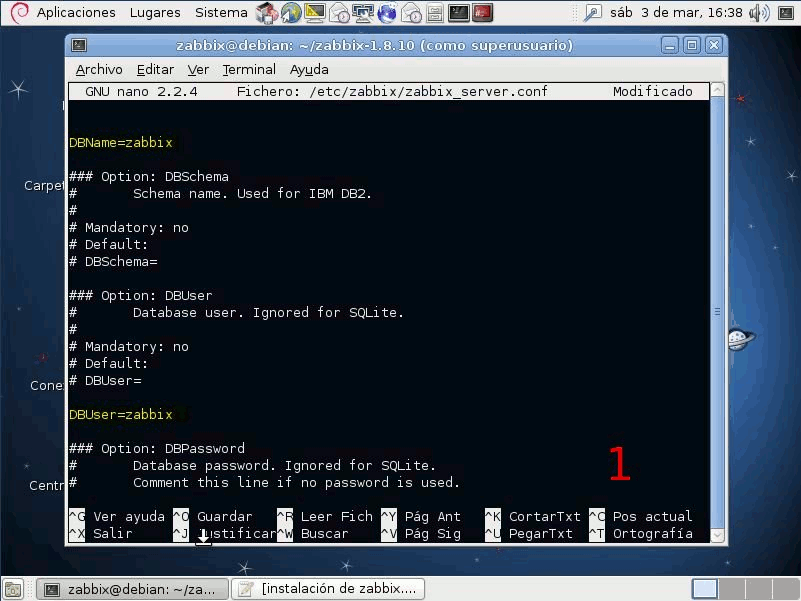Open the Editar menu
This screenshot has width=801, height=601.
tap(155, 69)
